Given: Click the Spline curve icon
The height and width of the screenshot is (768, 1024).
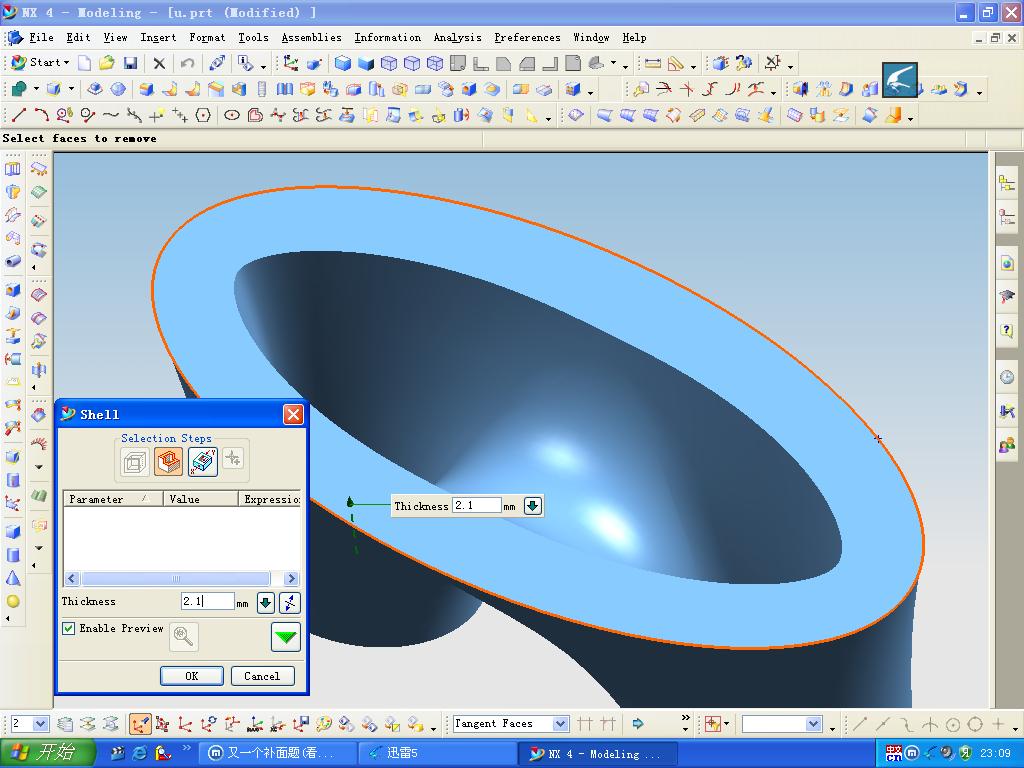Looking at the screenshot, I should [x=111, y=115].
